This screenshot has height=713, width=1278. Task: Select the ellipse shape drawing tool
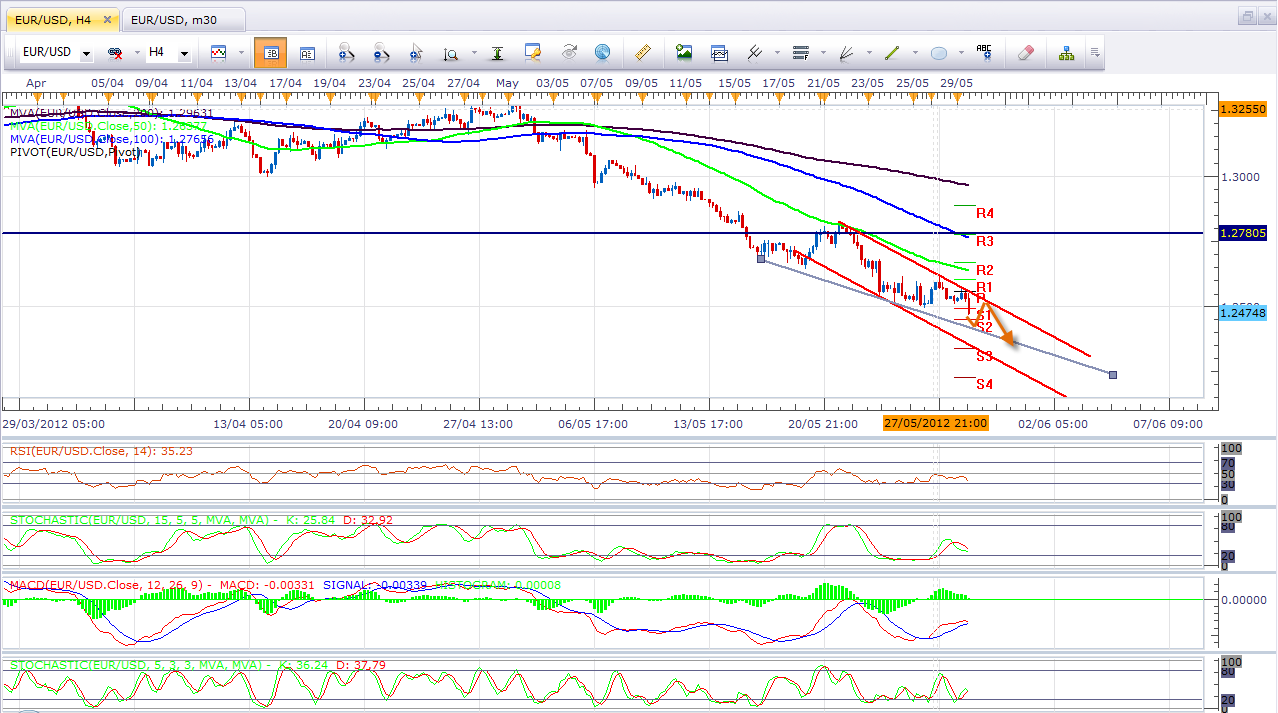(x=939, y=52)
